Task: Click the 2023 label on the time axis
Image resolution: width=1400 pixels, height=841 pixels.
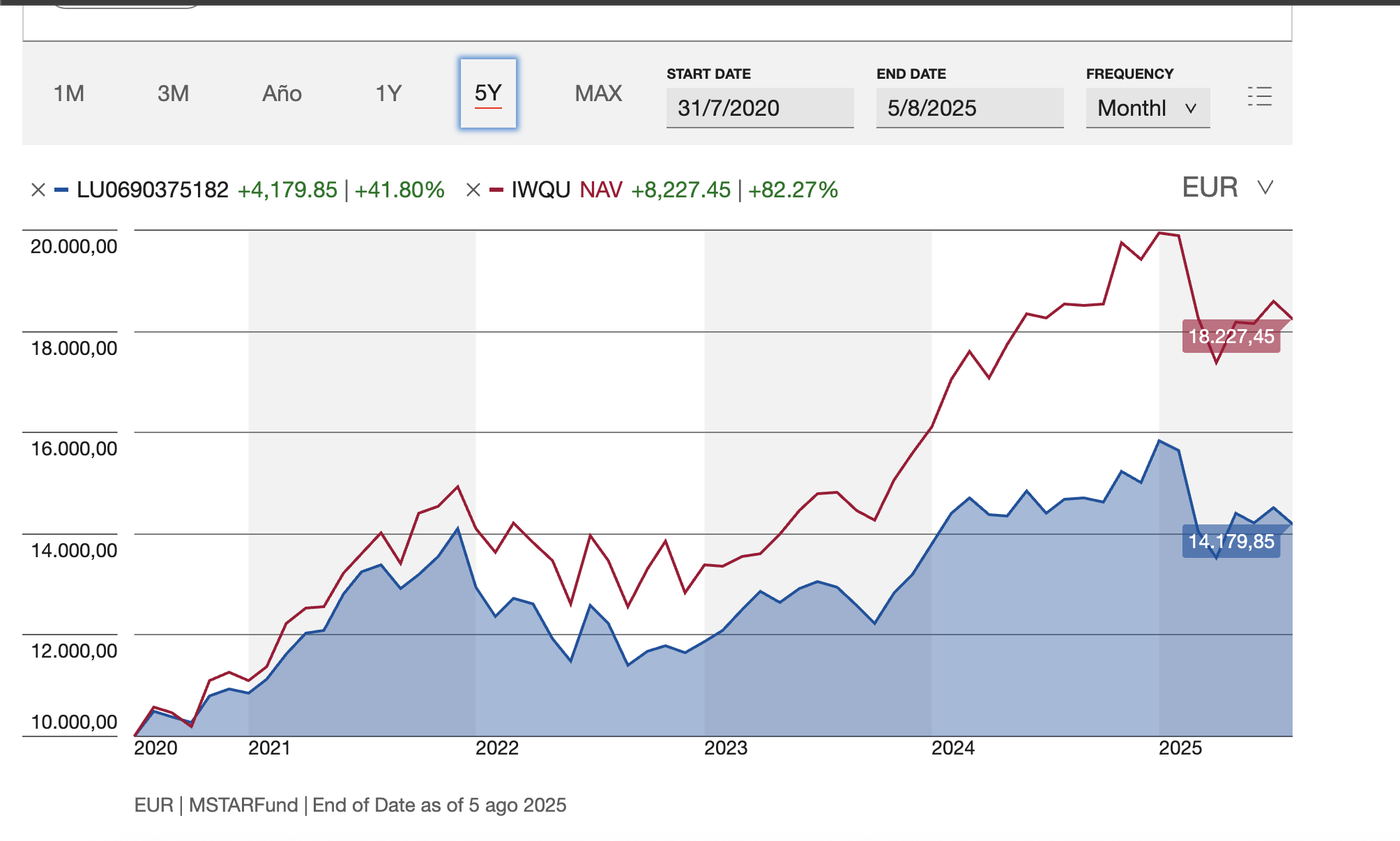Action: (x=725, y=748)
